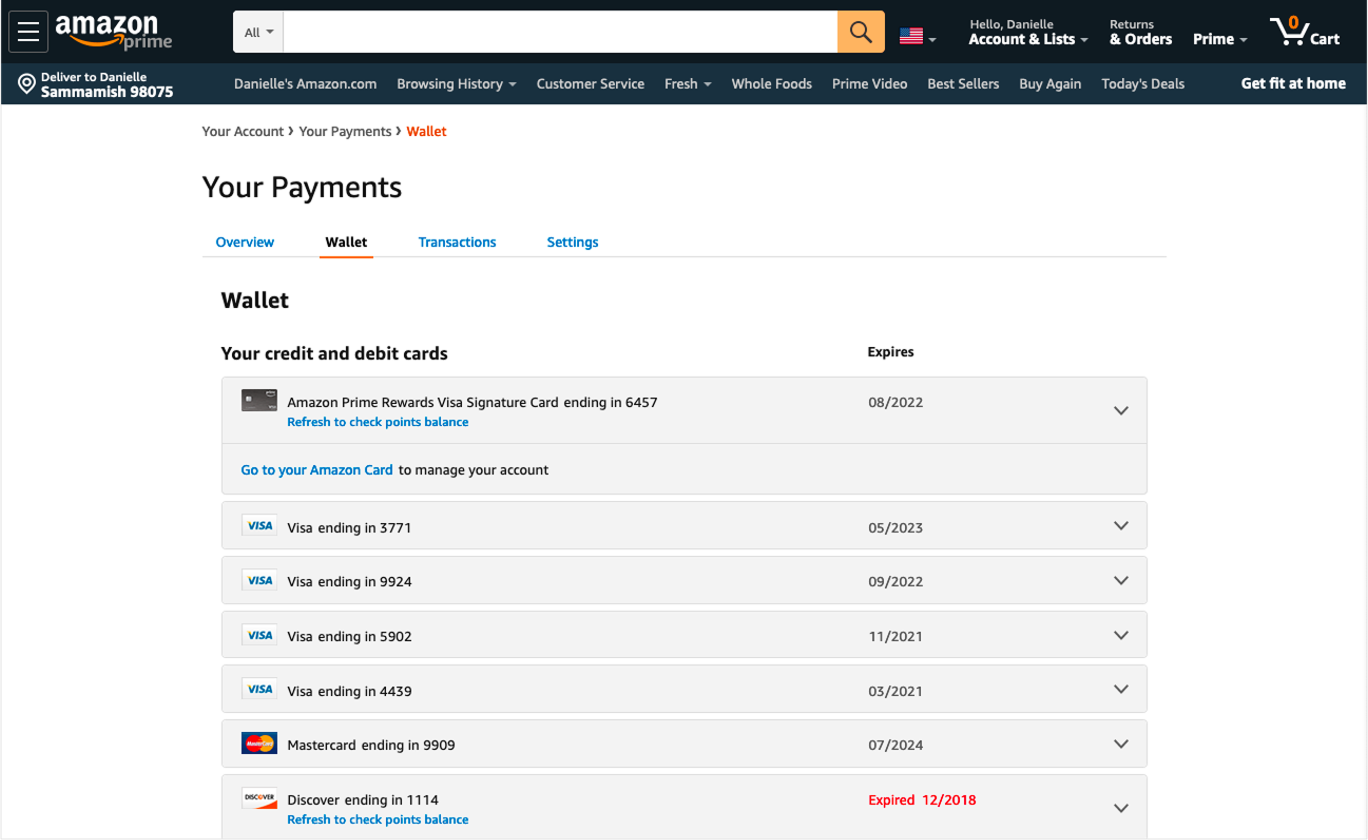Click inside the Amazon search field
Viewport: 1368px width, 840px height.
pyautogui.click(x=560, y=32)
